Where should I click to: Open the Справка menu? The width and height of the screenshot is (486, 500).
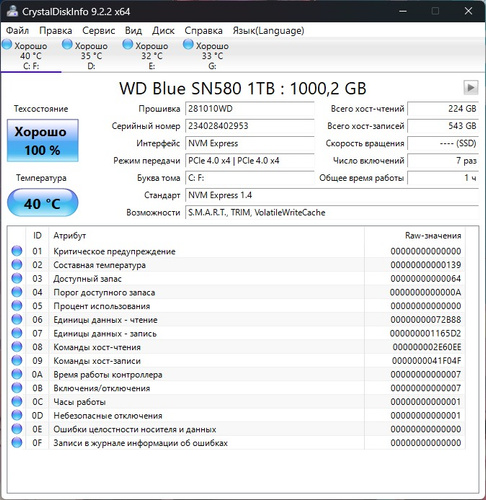point(203,31)
